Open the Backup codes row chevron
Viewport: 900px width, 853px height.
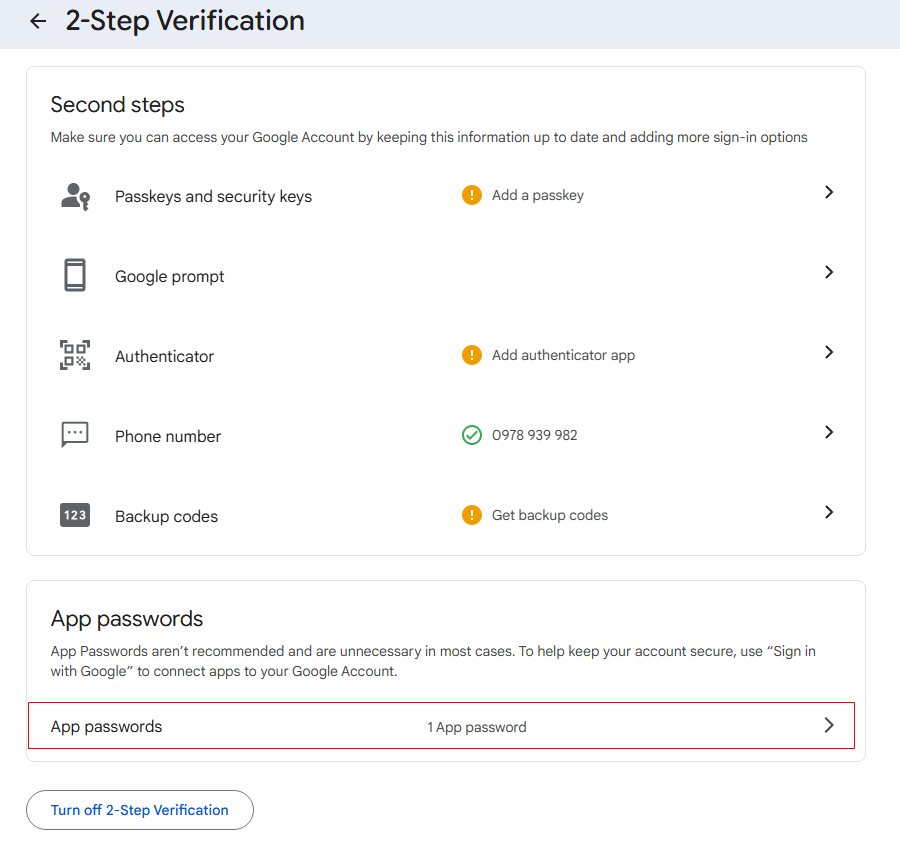(x=829, y=512)
